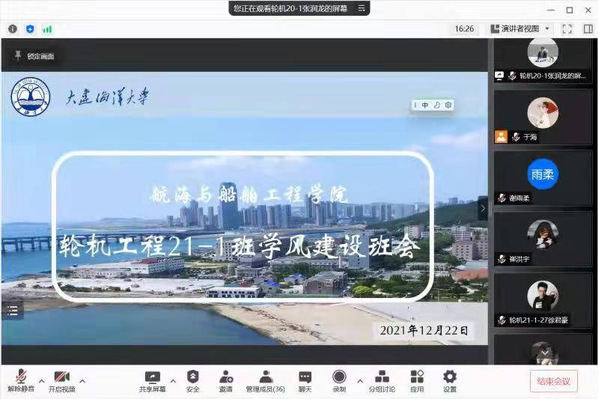598x399 pixels.
Task: Open 共享屏幕 screen share
Action: (152, 381)
